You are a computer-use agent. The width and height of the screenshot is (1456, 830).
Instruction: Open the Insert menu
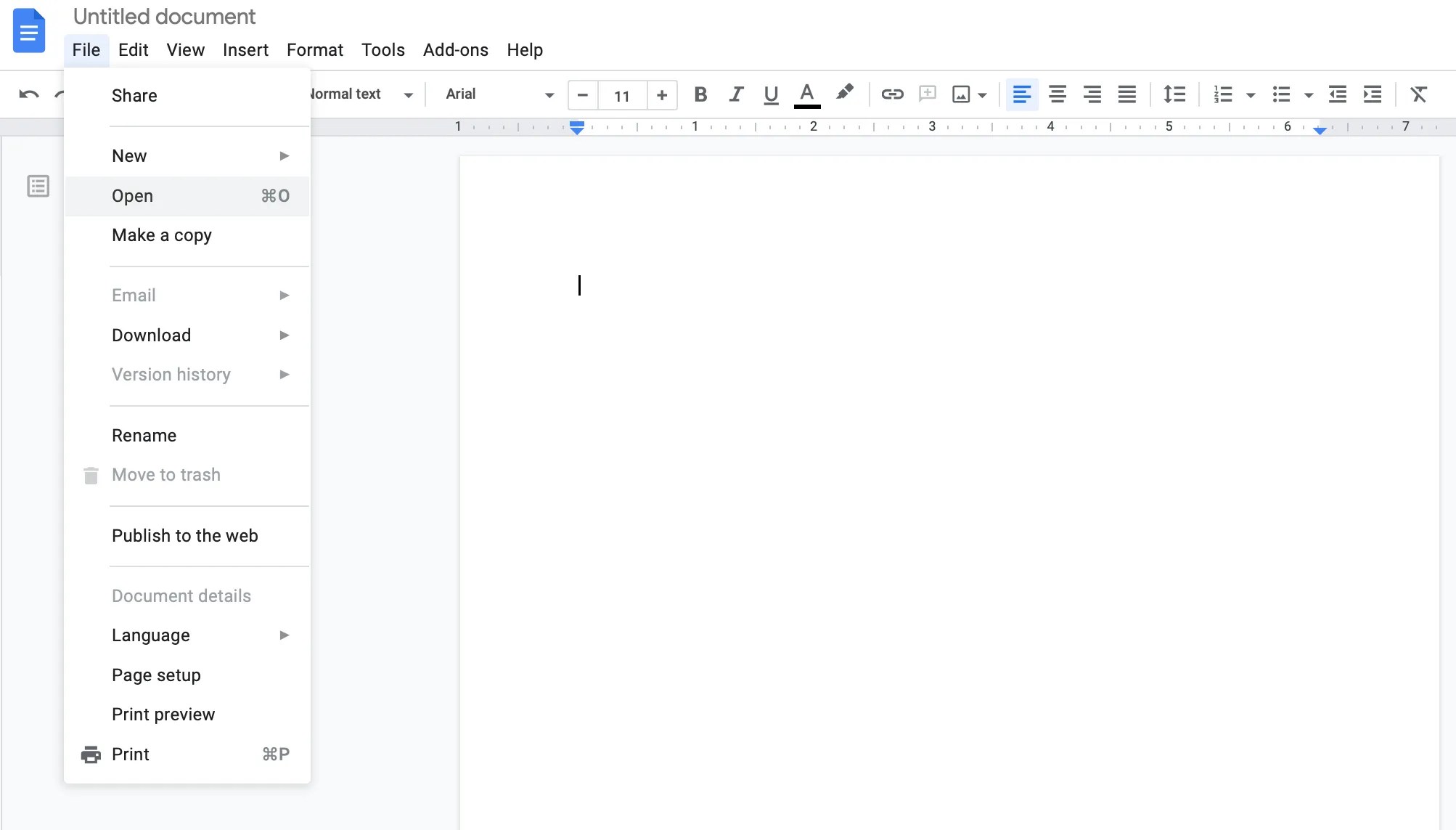pos(245,50)
